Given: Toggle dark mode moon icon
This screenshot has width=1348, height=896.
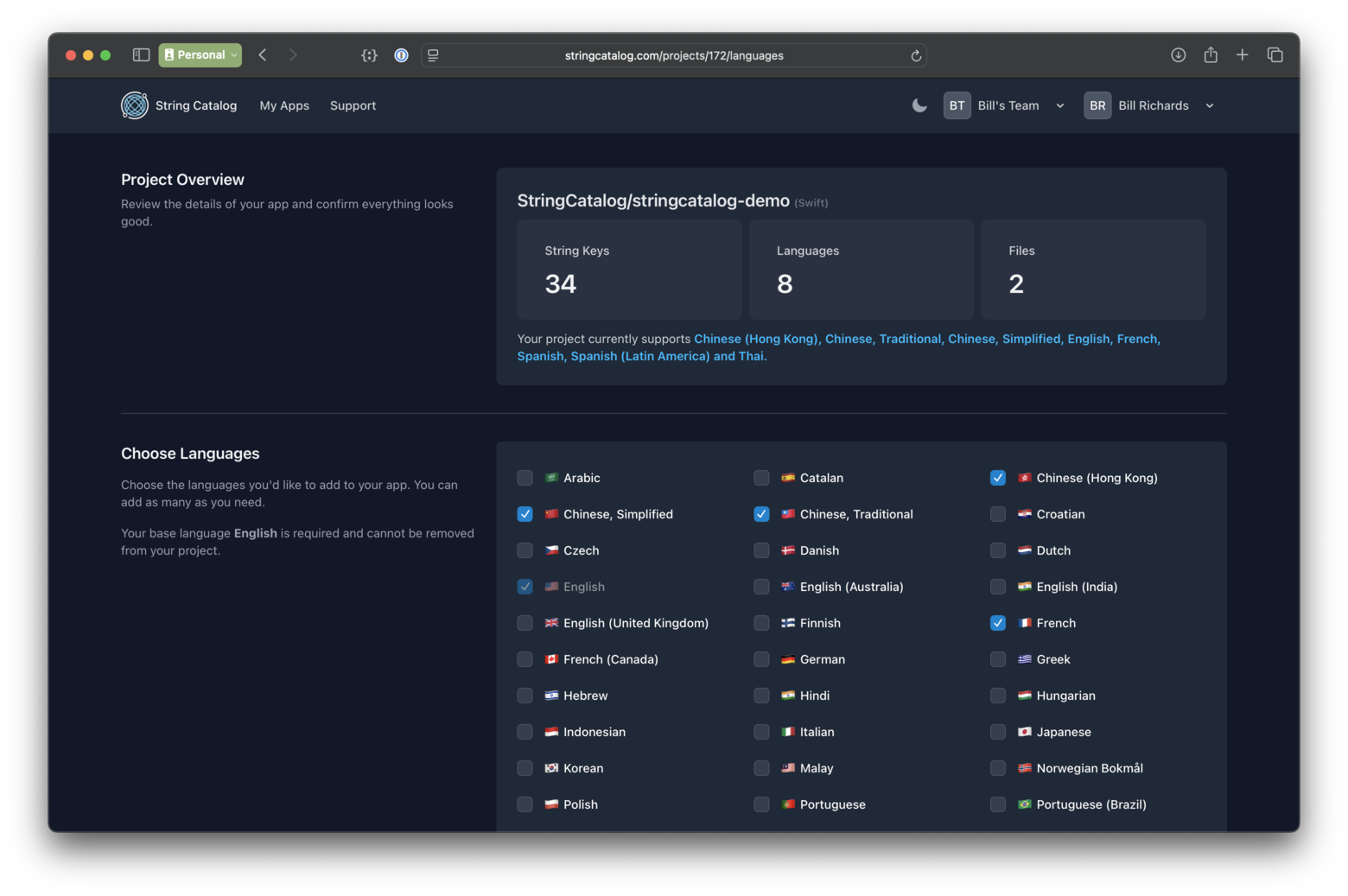Looking at the screenshot, I should point(919,105).
